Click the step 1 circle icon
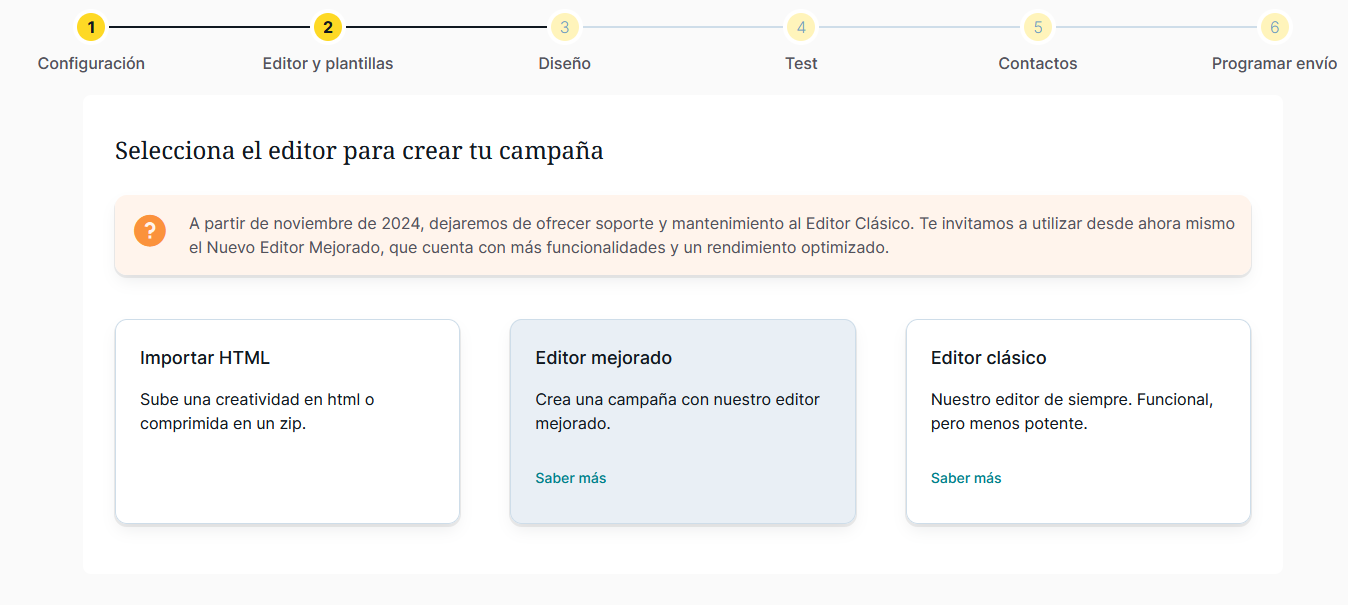 click(91, 27)
